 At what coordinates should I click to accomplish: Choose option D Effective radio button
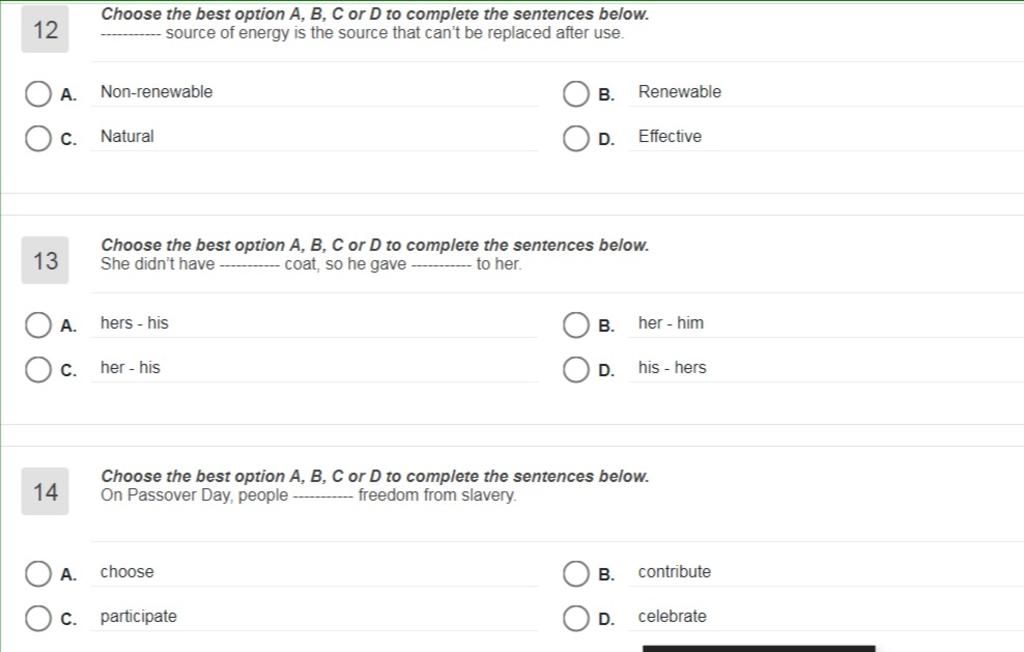pyautogui.click(x=576, y=139)
